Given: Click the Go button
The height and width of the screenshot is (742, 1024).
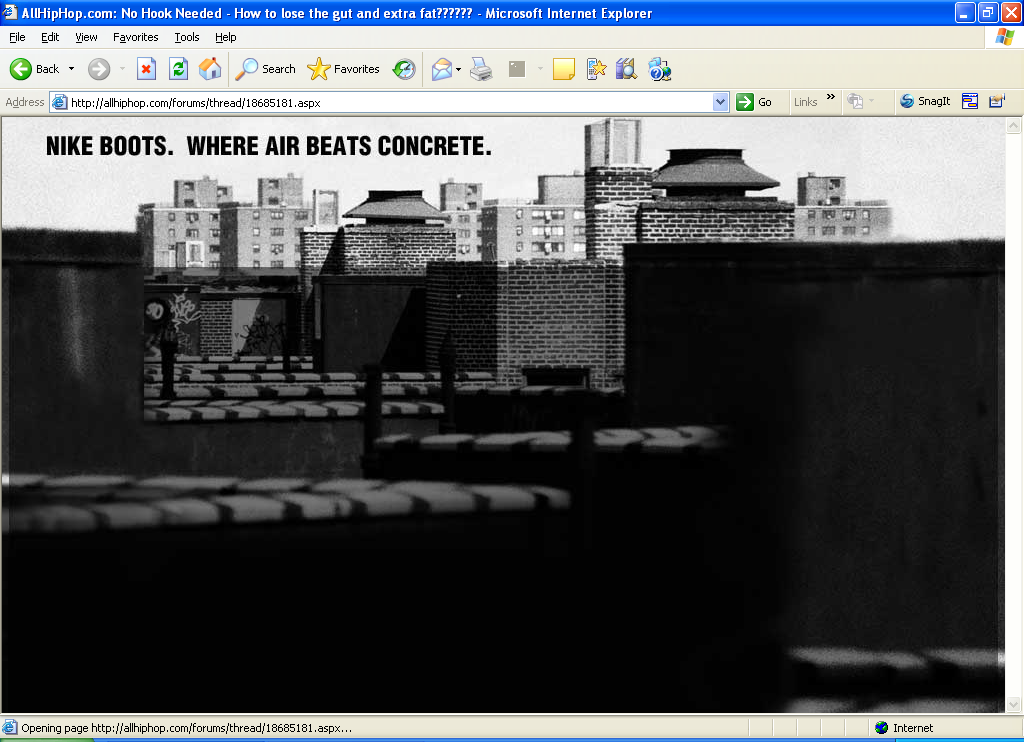Looking at the screenshot, I should (754, 102).
